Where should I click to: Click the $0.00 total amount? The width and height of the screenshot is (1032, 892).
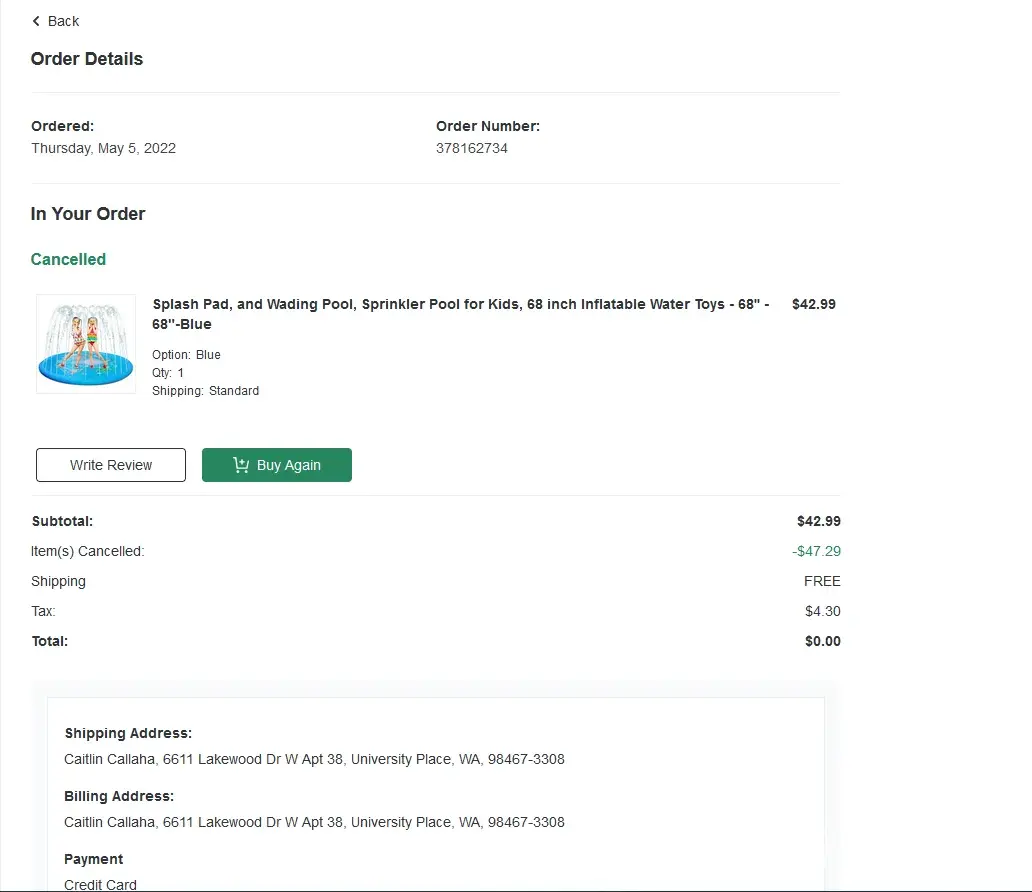click(822, 641)
